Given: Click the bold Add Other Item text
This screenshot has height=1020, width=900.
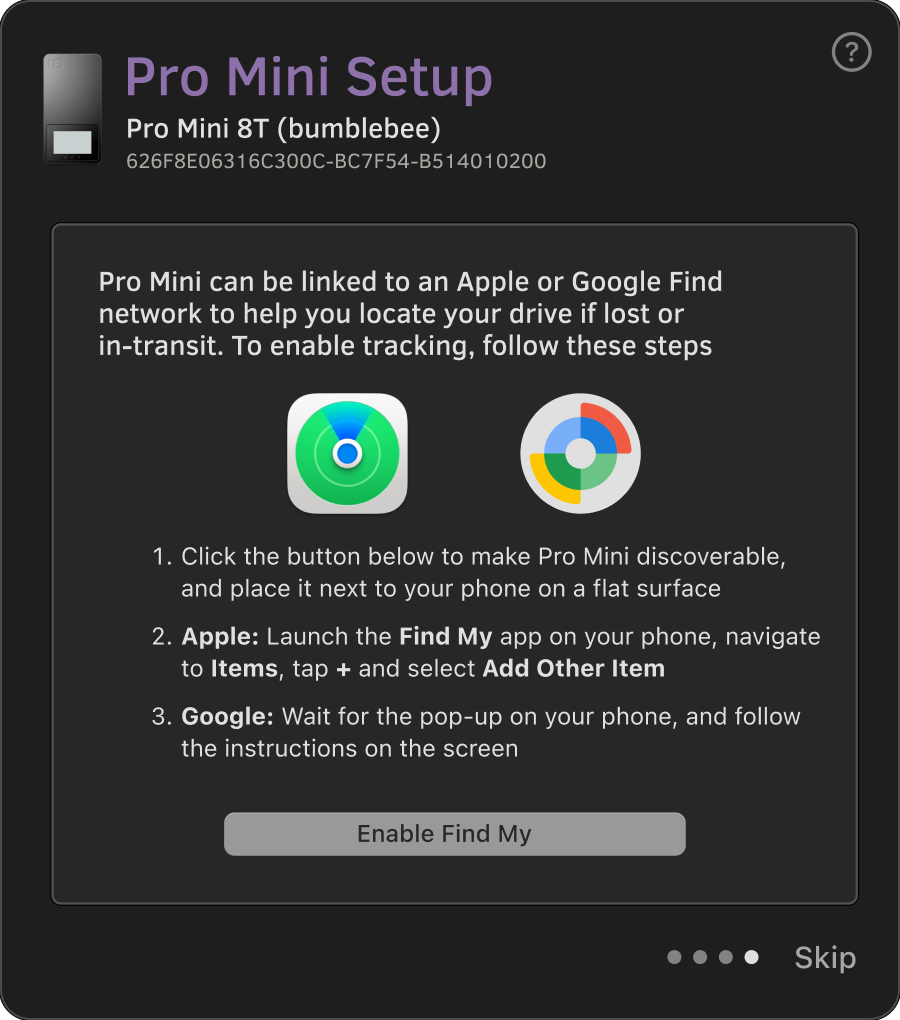Looking at the screenshot, I should pos(573,669).
